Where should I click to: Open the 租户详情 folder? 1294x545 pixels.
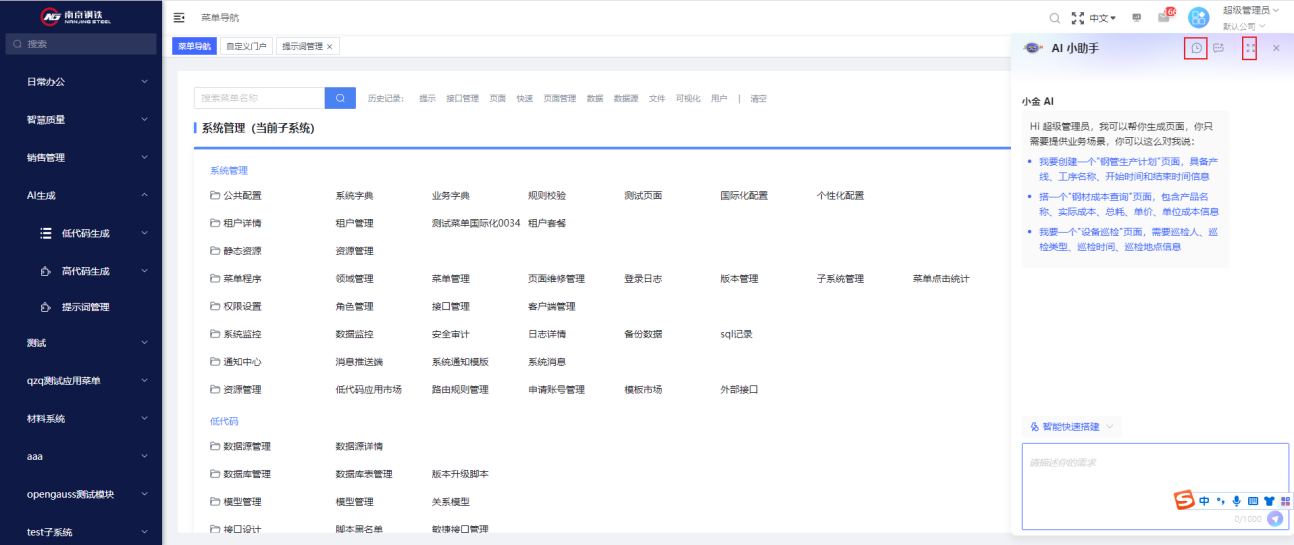point(235,223)
